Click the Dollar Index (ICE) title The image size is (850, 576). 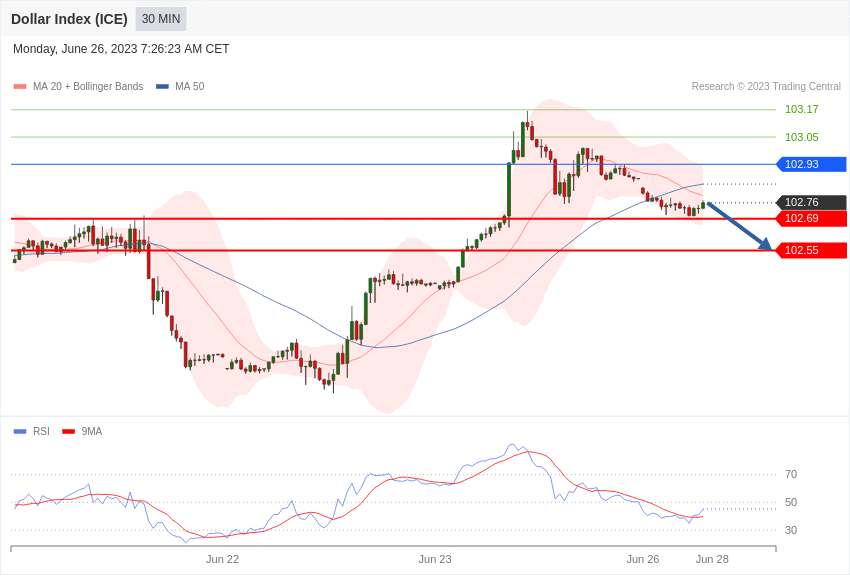point(69,19)
